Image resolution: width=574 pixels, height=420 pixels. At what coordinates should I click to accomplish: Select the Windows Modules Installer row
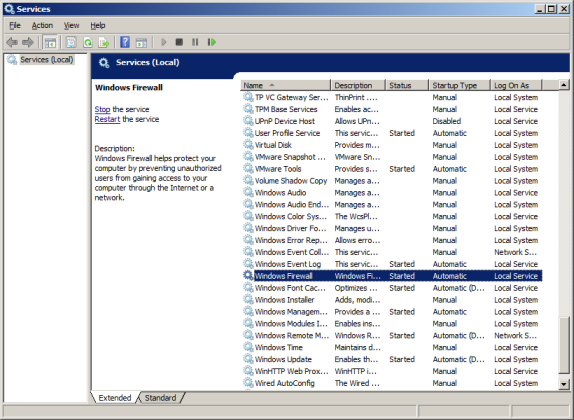tap(392, 323)
